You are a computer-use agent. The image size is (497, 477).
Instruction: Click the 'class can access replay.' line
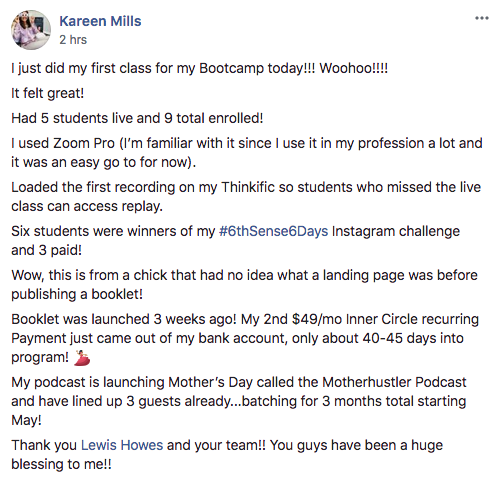(87, 206)
